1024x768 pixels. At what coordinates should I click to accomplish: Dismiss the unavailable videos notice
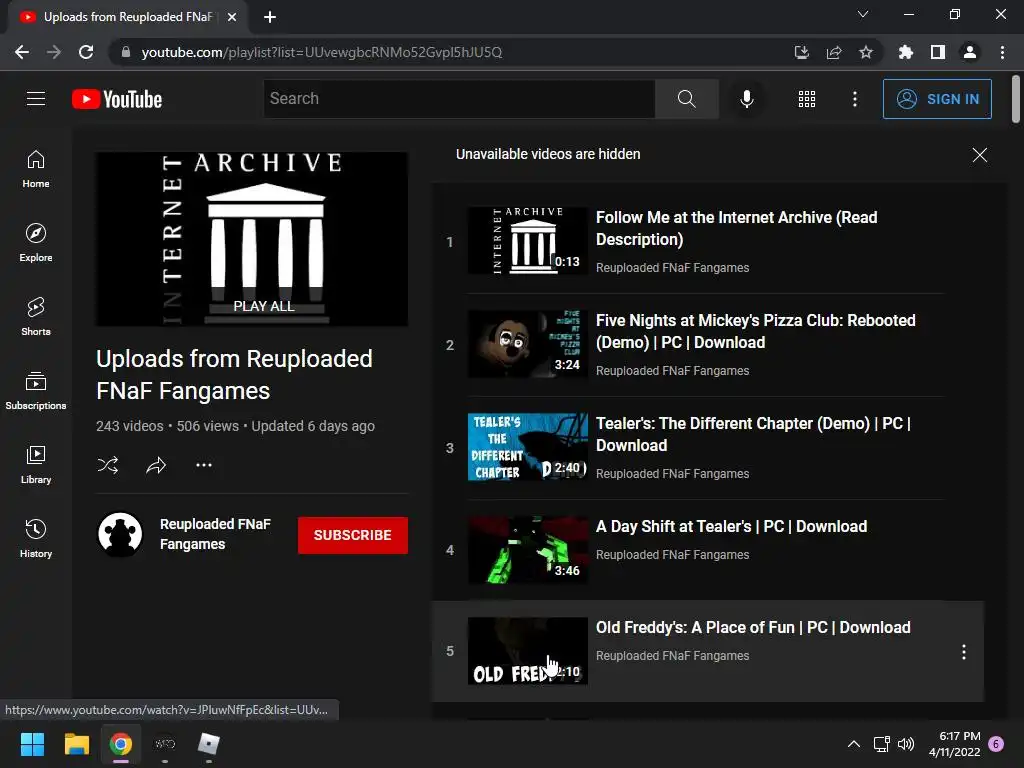coord(979,155)
